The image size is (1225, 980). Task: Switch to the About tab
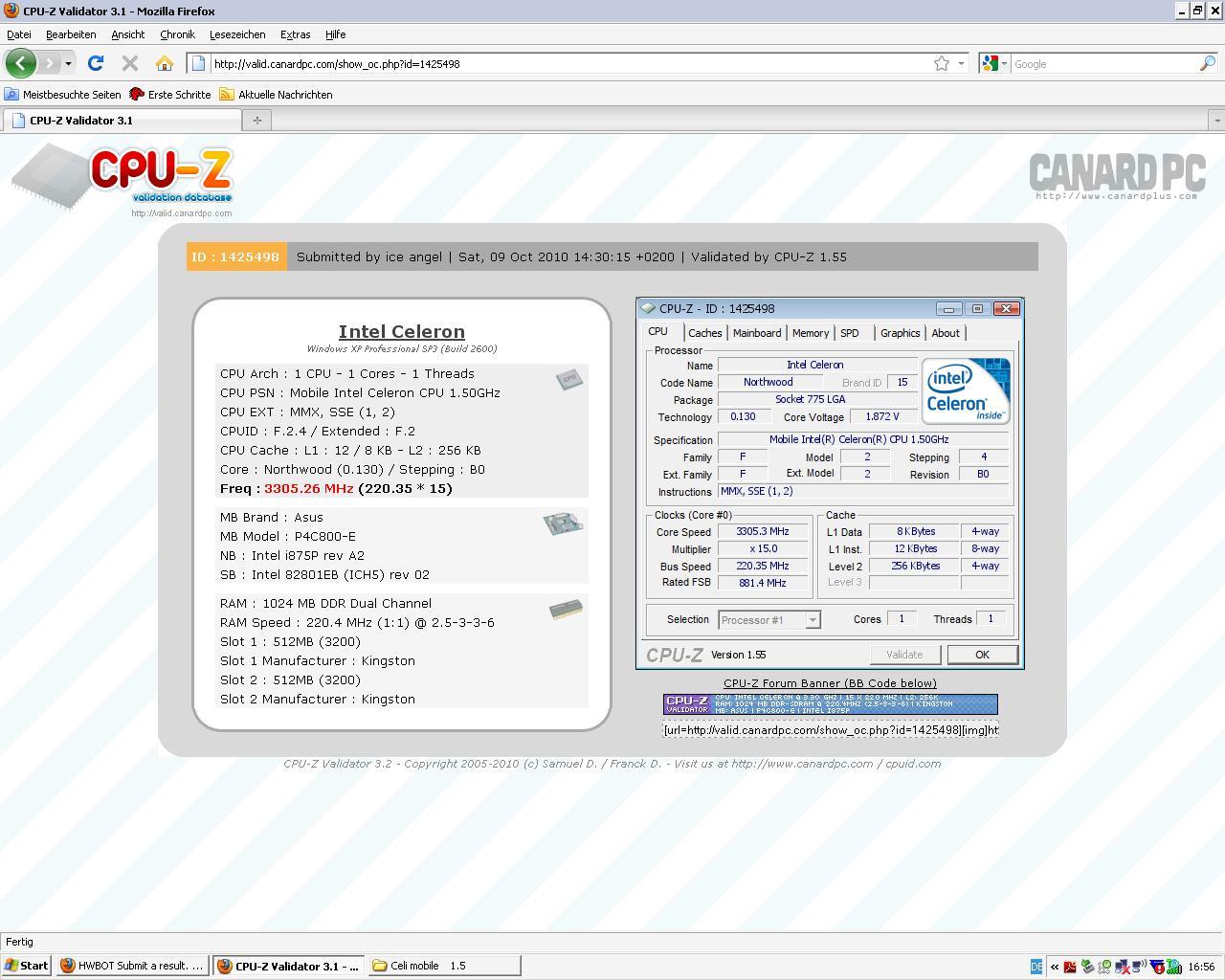946,333
